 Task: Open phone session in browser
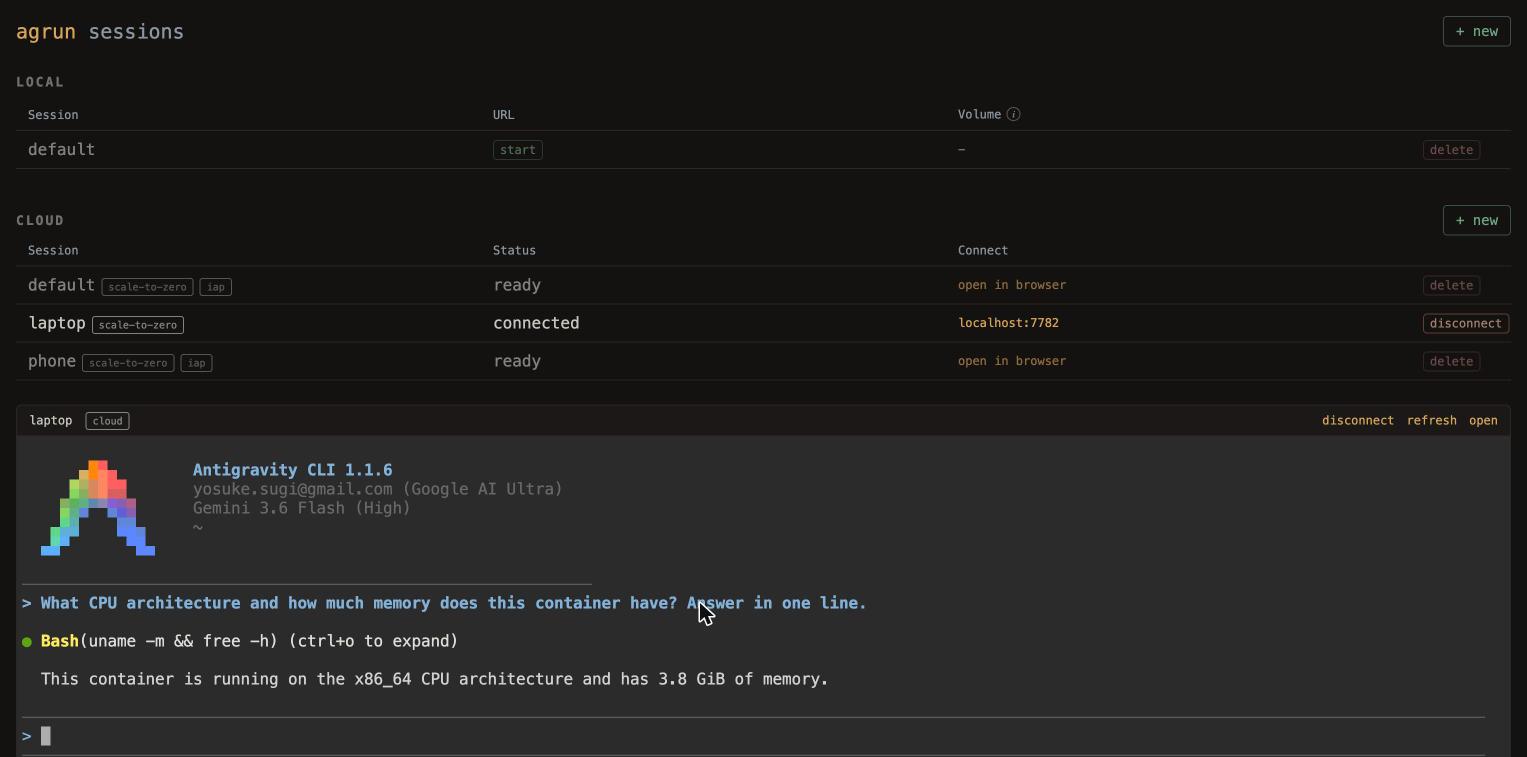(x=1012, y=361)
